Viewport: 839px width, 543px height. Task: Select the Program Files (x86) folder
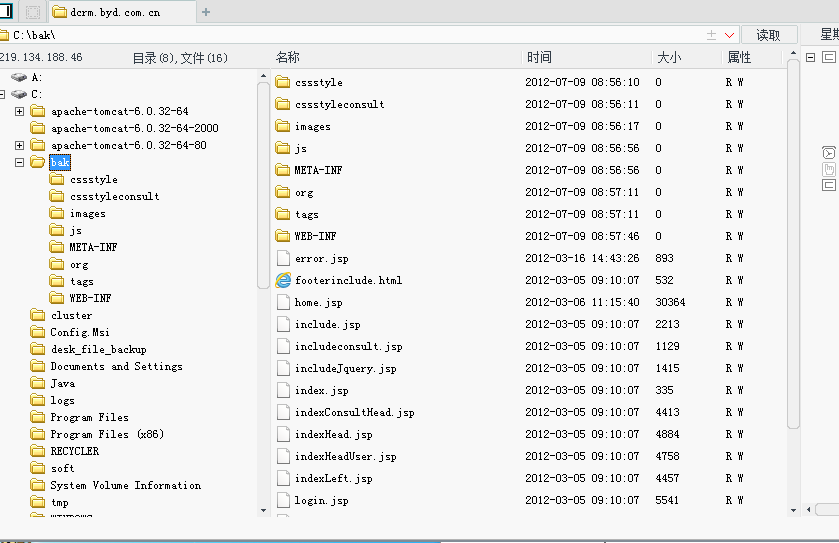[107, 434]
